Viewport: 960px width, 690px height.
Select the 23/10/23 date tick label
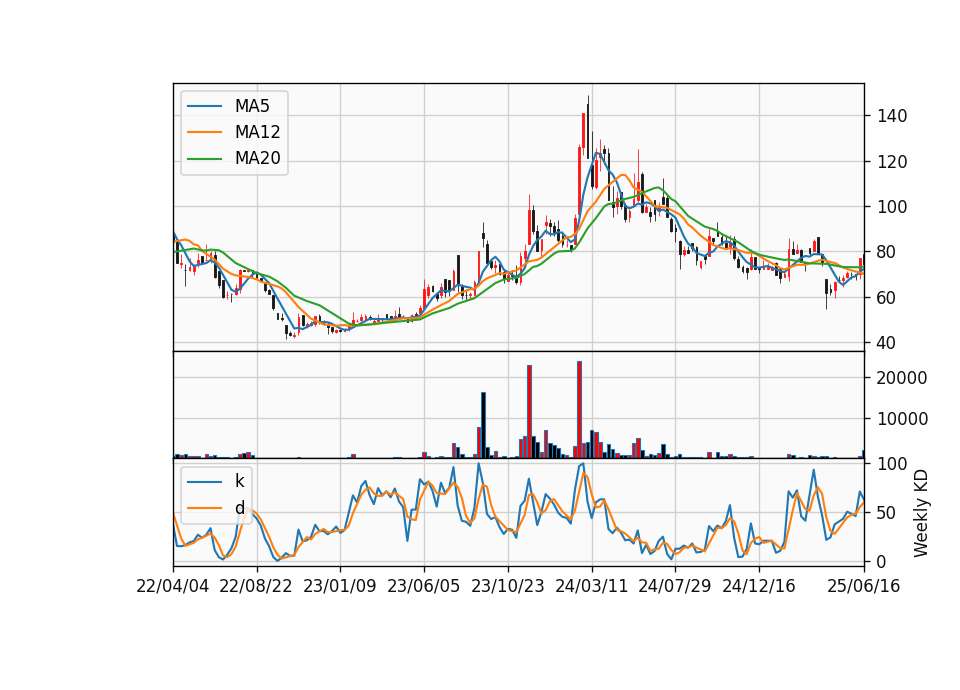pos(508,586)
